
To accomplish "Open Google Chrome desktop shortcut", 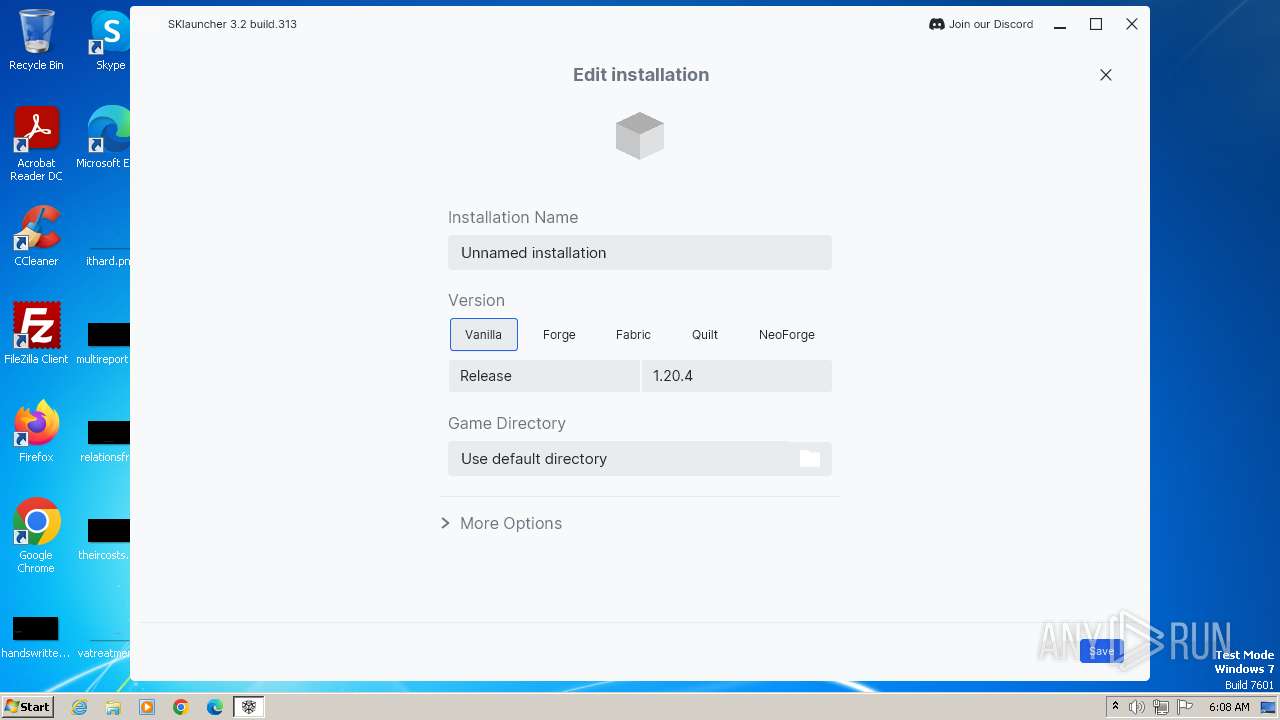I will (36, 535).
